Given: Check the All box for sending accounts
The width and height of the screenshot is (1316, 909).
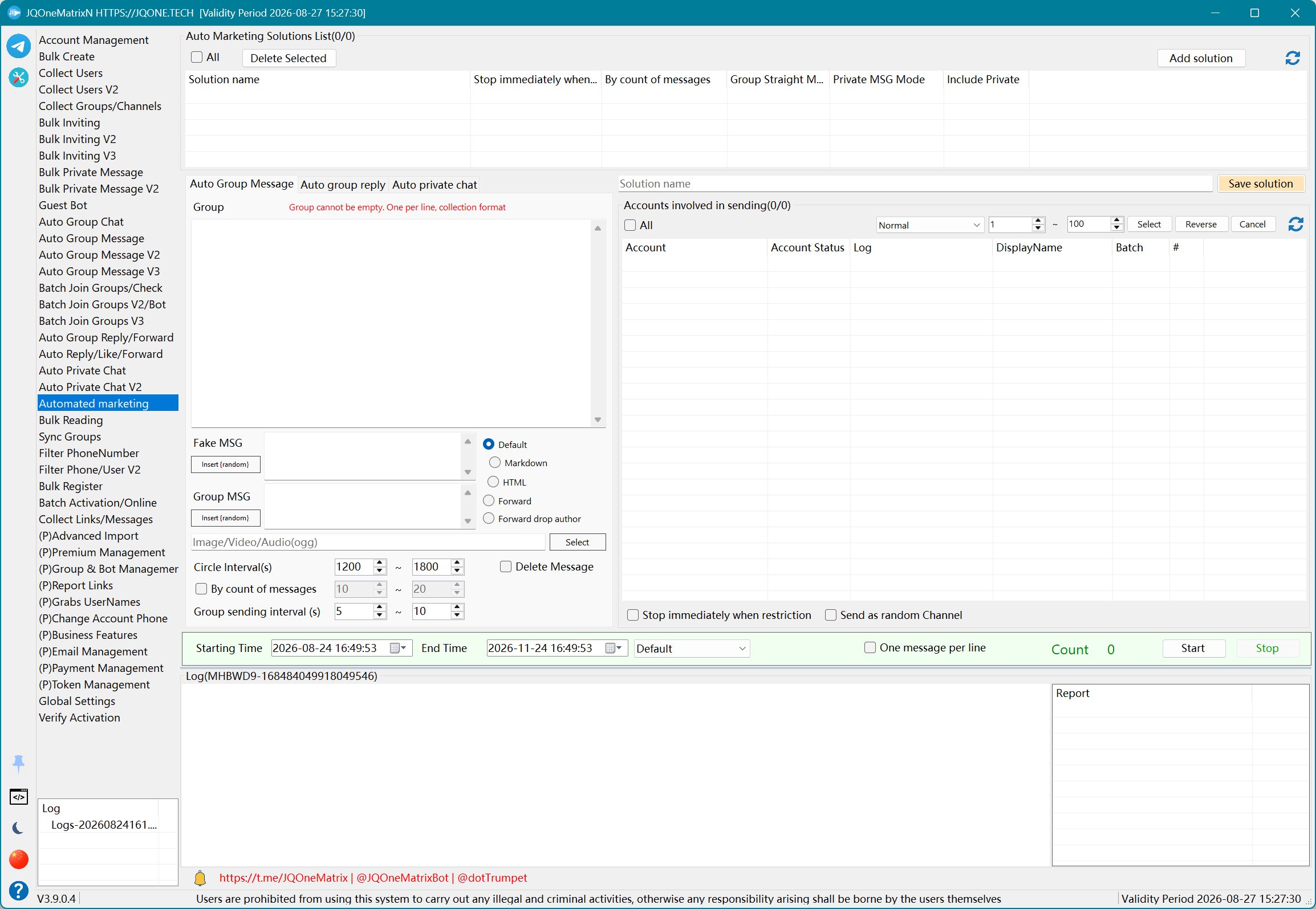Looking at the screenshot, I should click(x=630, y=225).
